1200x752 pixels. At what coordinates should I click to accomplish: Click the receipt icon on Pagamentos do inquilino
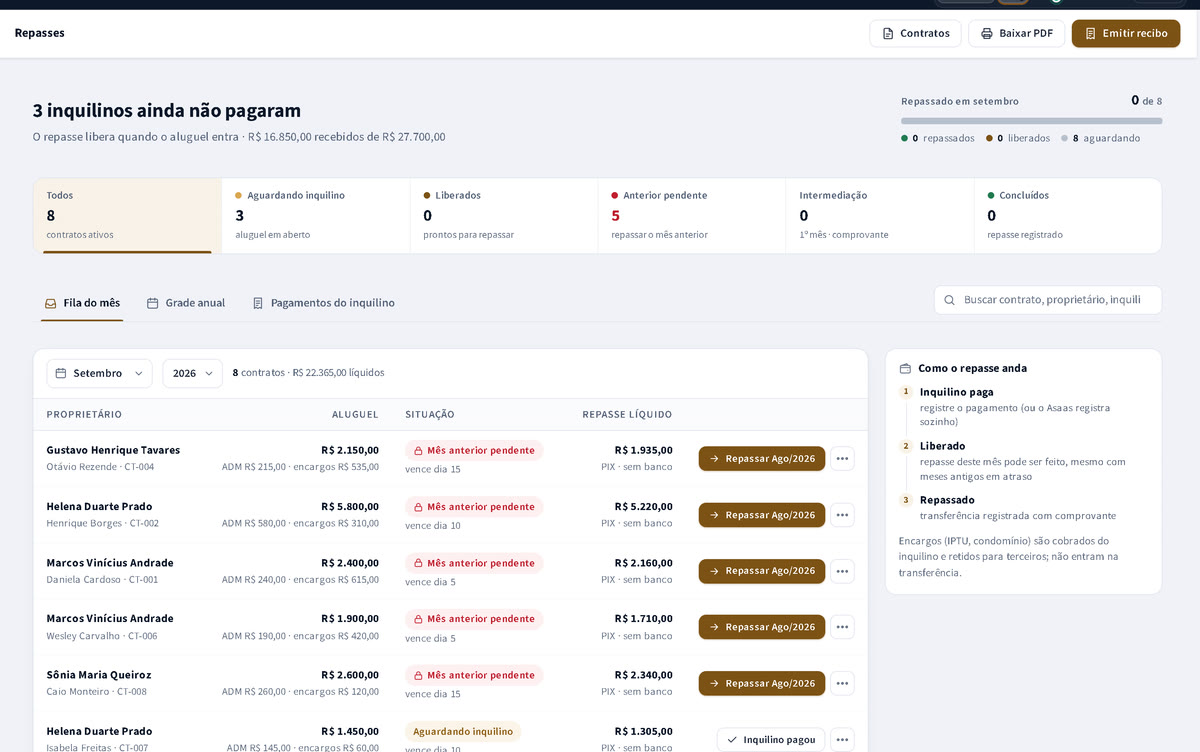tap(258, 303)
